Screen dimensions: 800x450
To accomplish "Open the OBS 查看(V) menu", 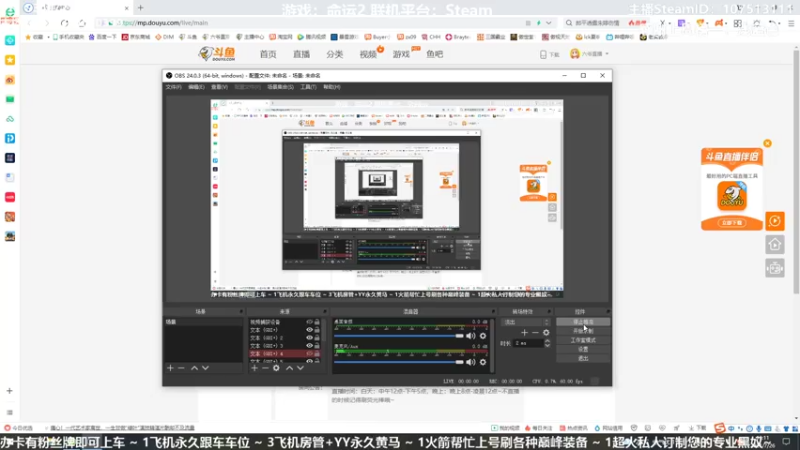I will [219, 87].
